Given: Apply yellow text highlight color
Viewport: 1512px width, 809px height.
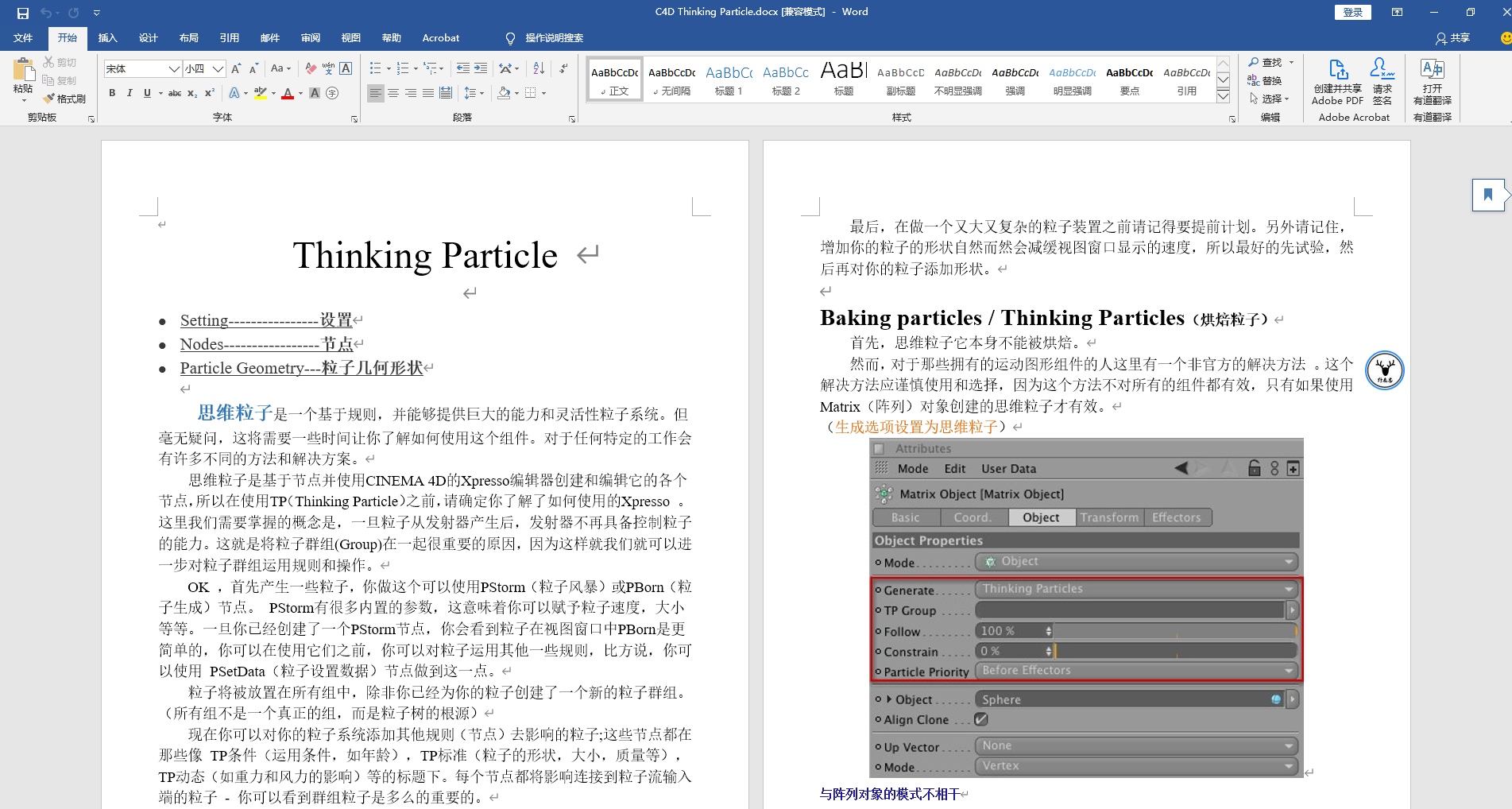Looking at the screenshot, I should pyautogui.click(x=260, y=93).
